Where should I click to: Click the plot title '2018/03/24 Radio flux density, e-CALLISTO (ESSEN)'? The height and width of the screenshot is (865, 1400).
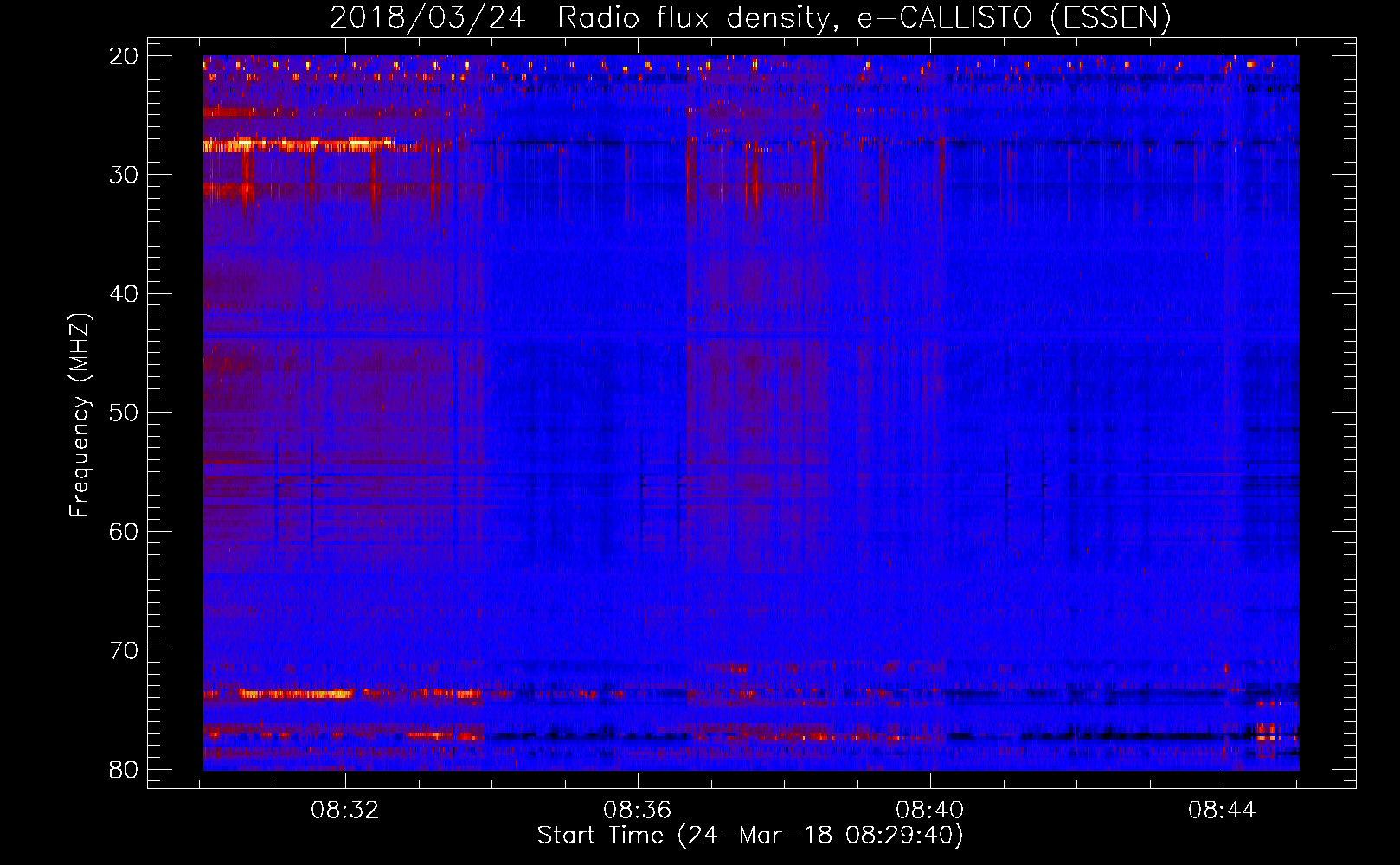[750, 17]
